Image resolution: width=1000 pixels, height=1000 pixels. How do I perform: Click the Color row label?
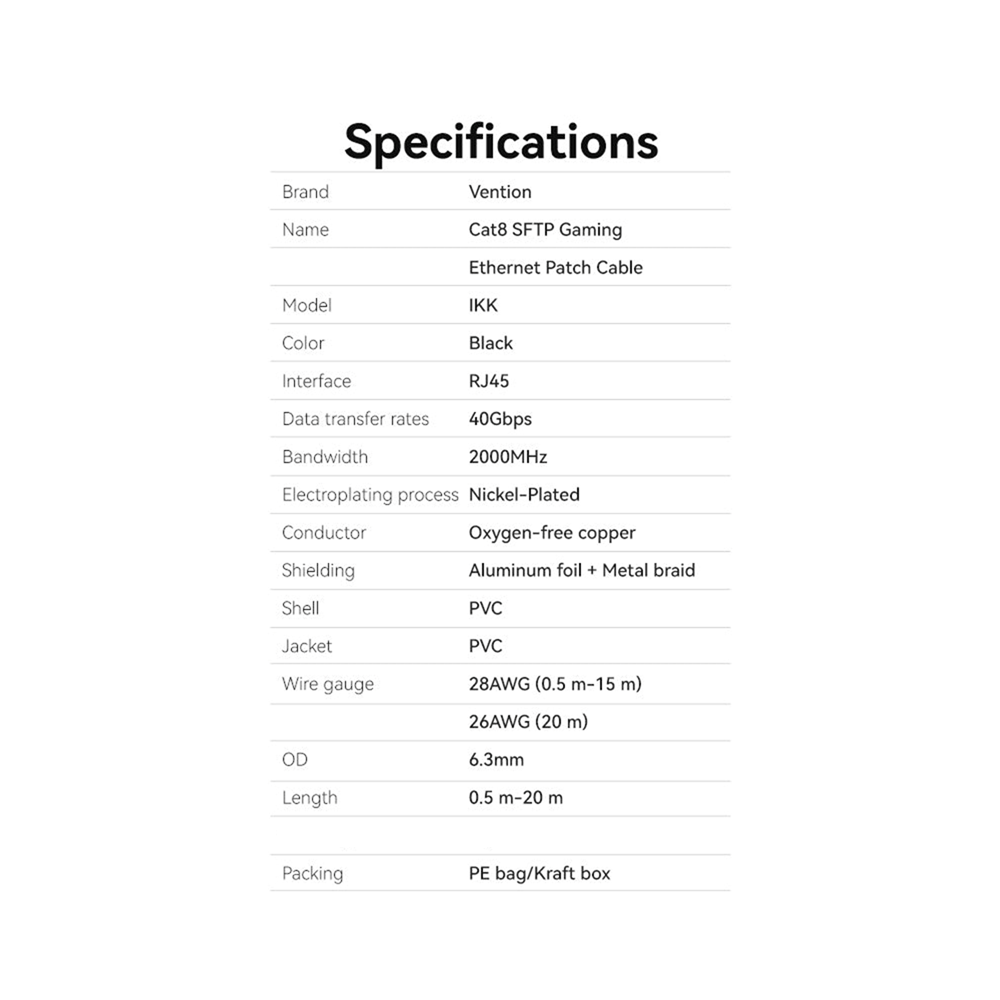[303, 343]
